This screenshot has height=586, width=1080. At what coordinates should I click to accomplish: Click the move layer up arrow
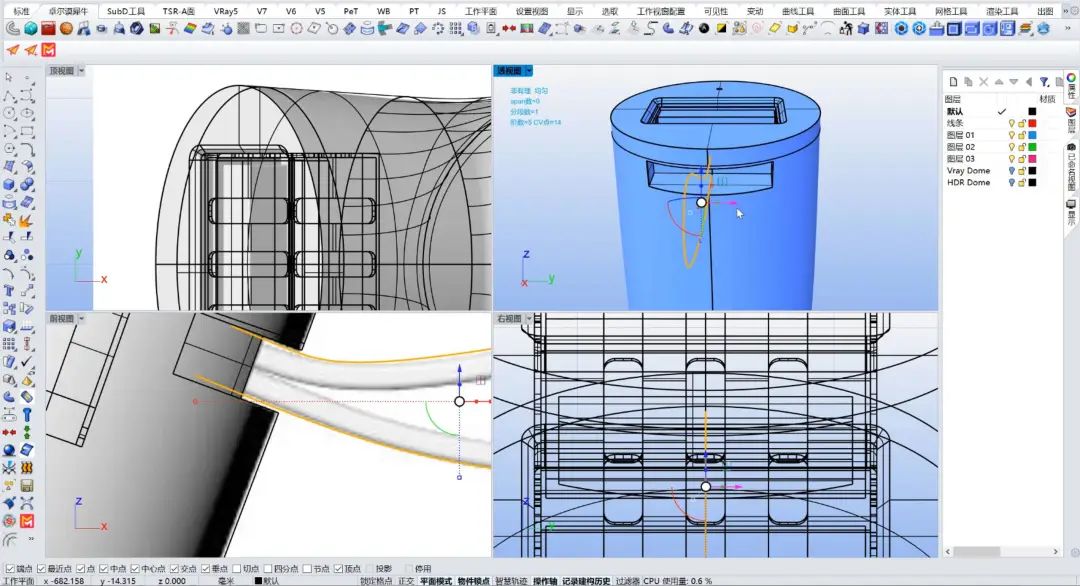[x=999, y=81]
